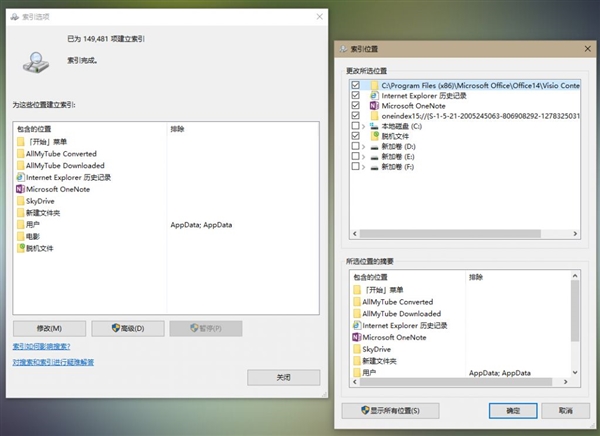600x436 pixels.
Task: Select AllMyTube Downloaded text in 所选位置的摘要
Action: coord(401,314)
